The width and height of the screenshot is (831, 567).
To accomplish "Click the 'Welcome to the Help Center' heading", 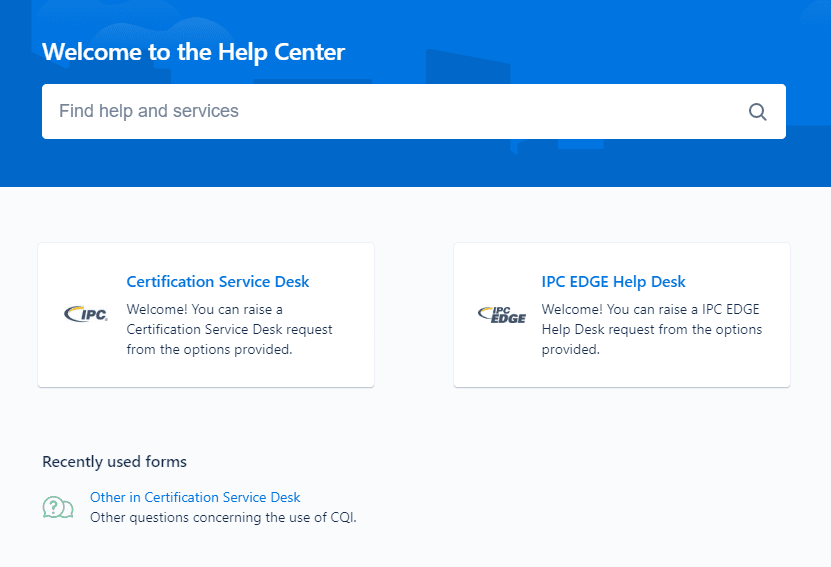I will [193, 52].
